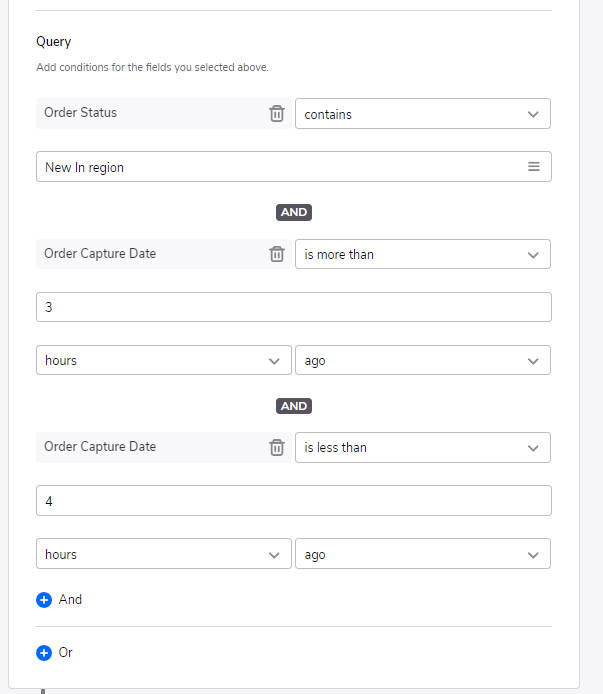Screen dimensions: 603x694
Task: Delete the Order Status condition
Action: [x=277, y=114]
